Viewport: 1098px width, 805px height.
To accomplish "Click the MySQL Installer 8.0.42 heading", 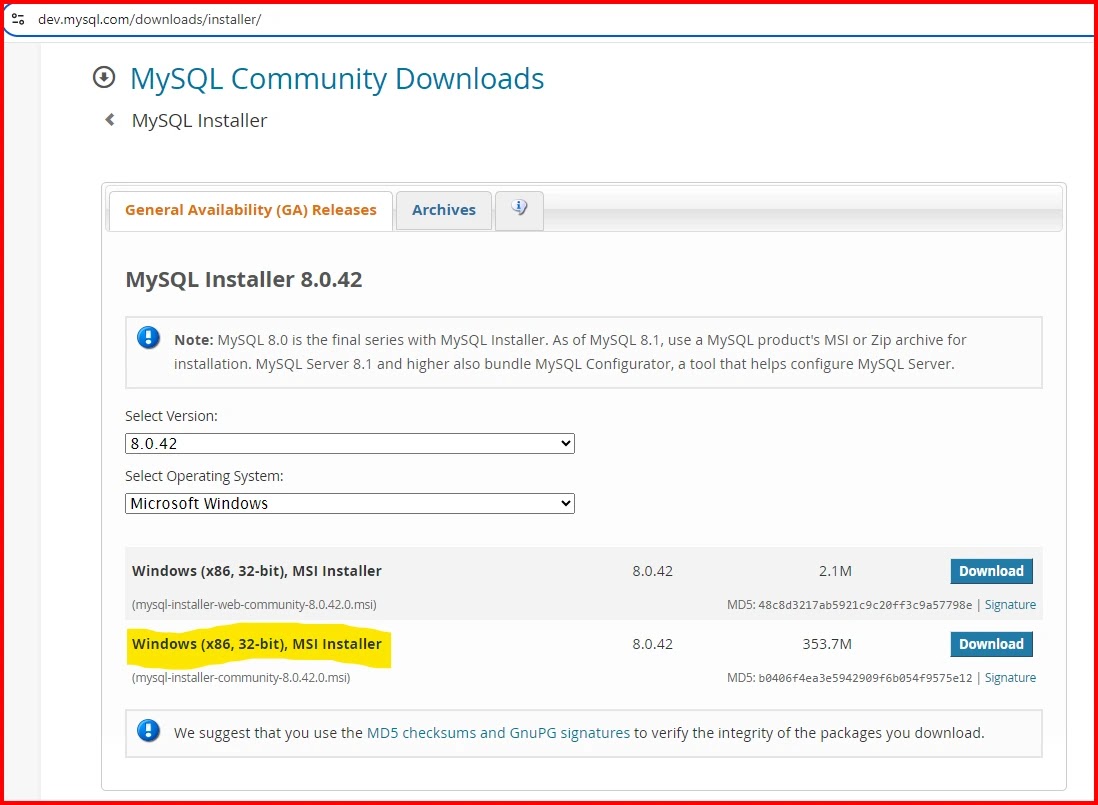I will coord(244,279).
